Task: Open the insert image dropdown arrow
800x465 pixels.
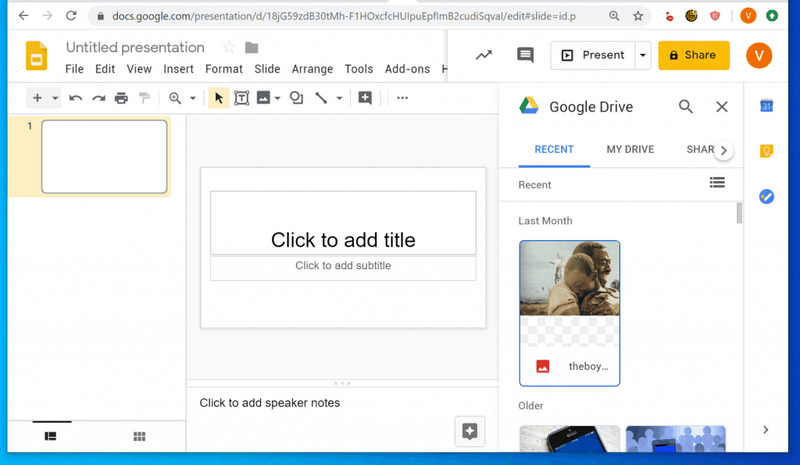Action: 278,98
